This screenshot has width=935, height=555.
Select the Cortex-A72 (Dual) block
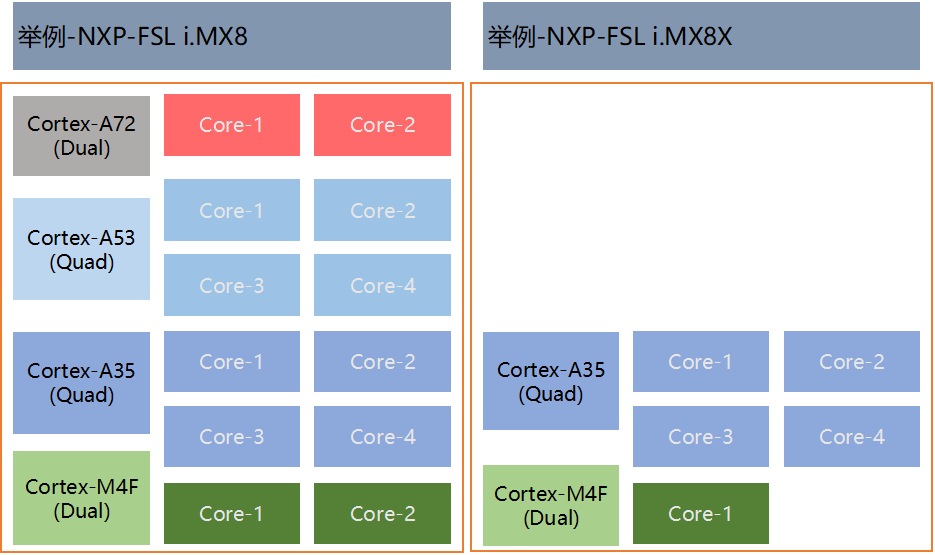pyautogui.click(x=82, y=136)
